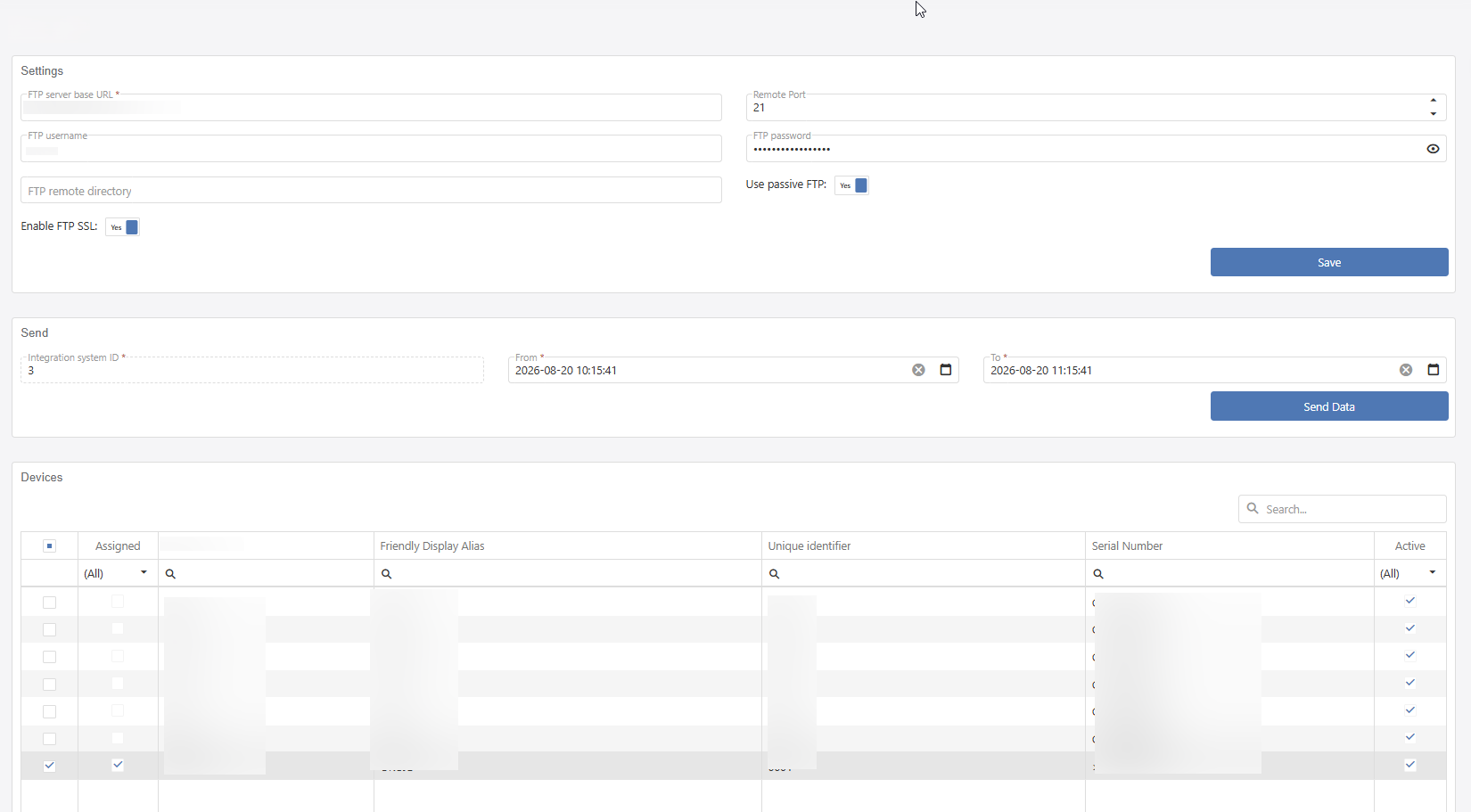This screenshot has width=1471, height=812.
Task: Decrease the Remote Port value
Action: pyautogui.click(x=1433, y=114)
